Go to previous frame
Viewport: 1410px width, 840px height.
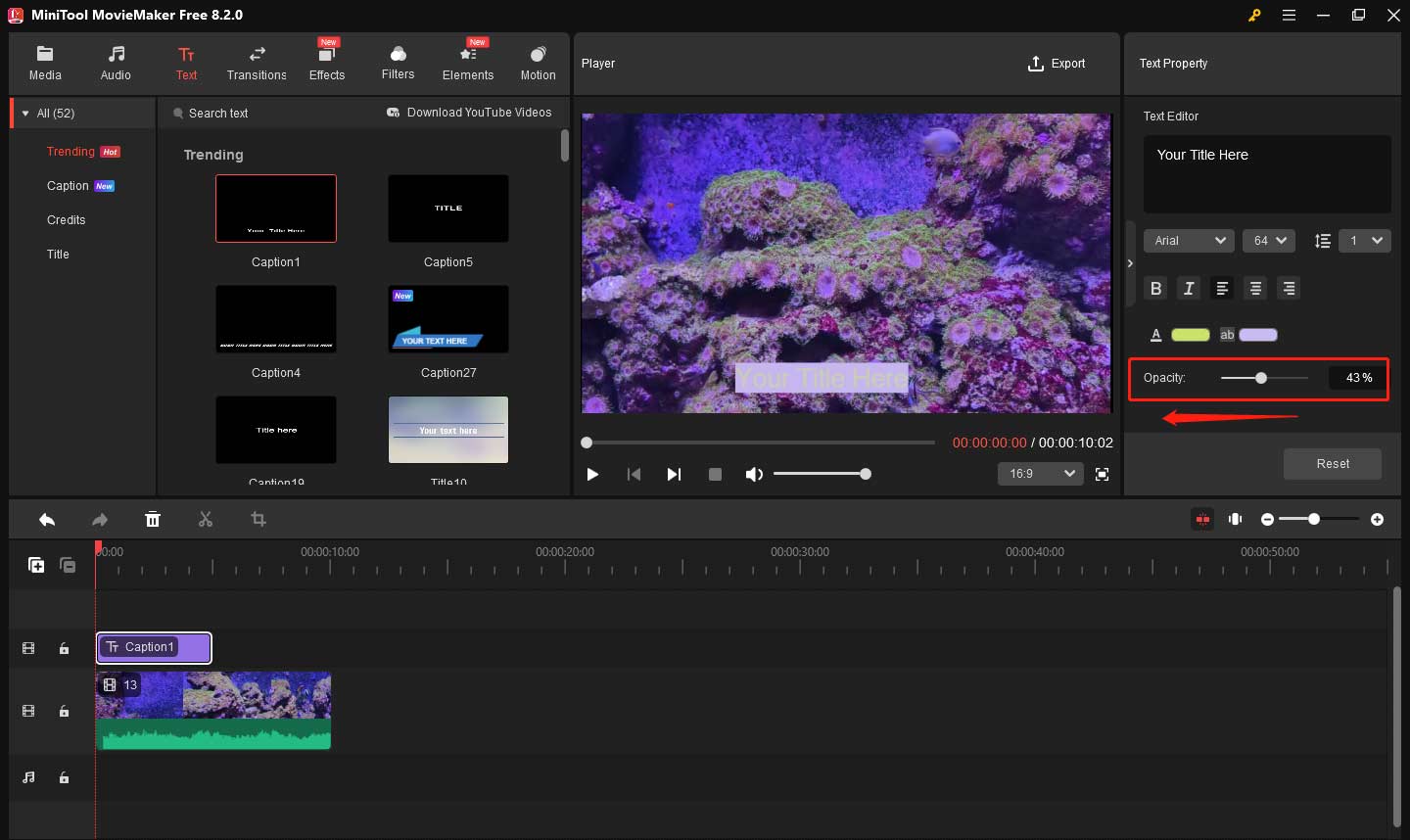[x=634, y=474]
